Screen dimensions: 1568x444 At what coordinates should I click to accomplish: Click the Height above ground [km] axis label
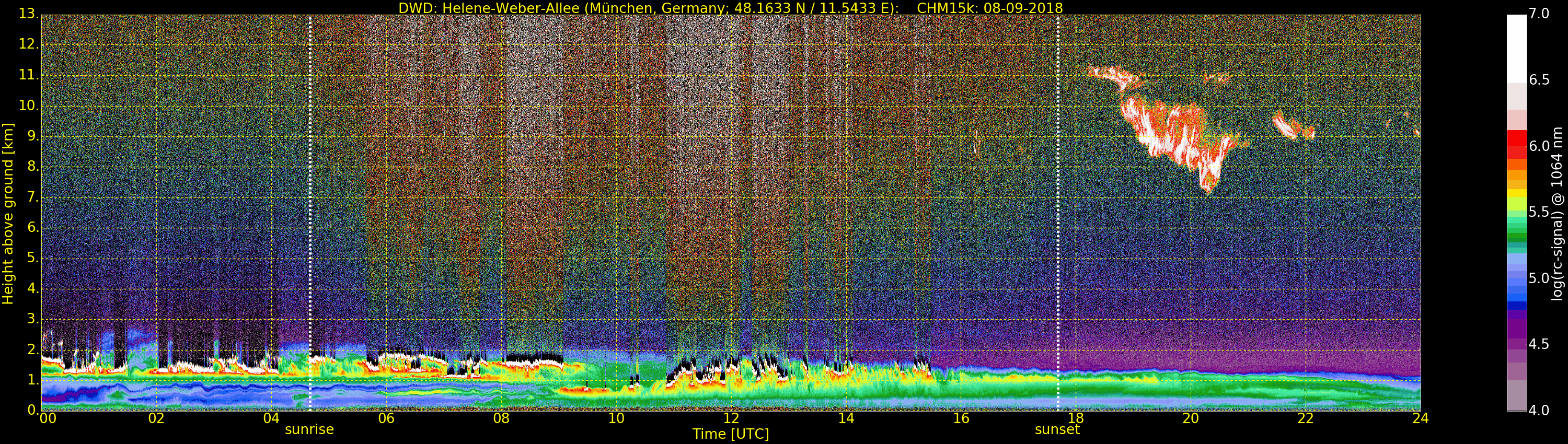point(8,213)
